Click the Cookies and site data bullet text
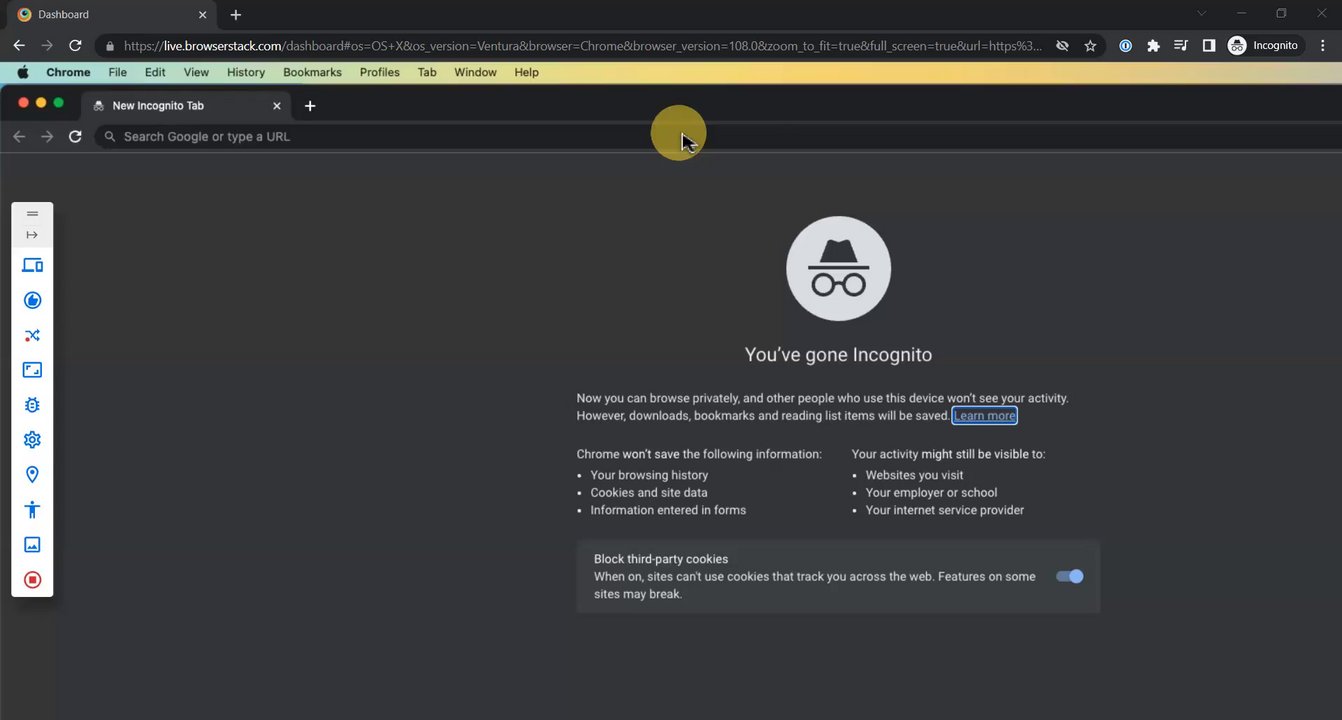This screenshot has width=1342, height=720. tap(649, 492)
